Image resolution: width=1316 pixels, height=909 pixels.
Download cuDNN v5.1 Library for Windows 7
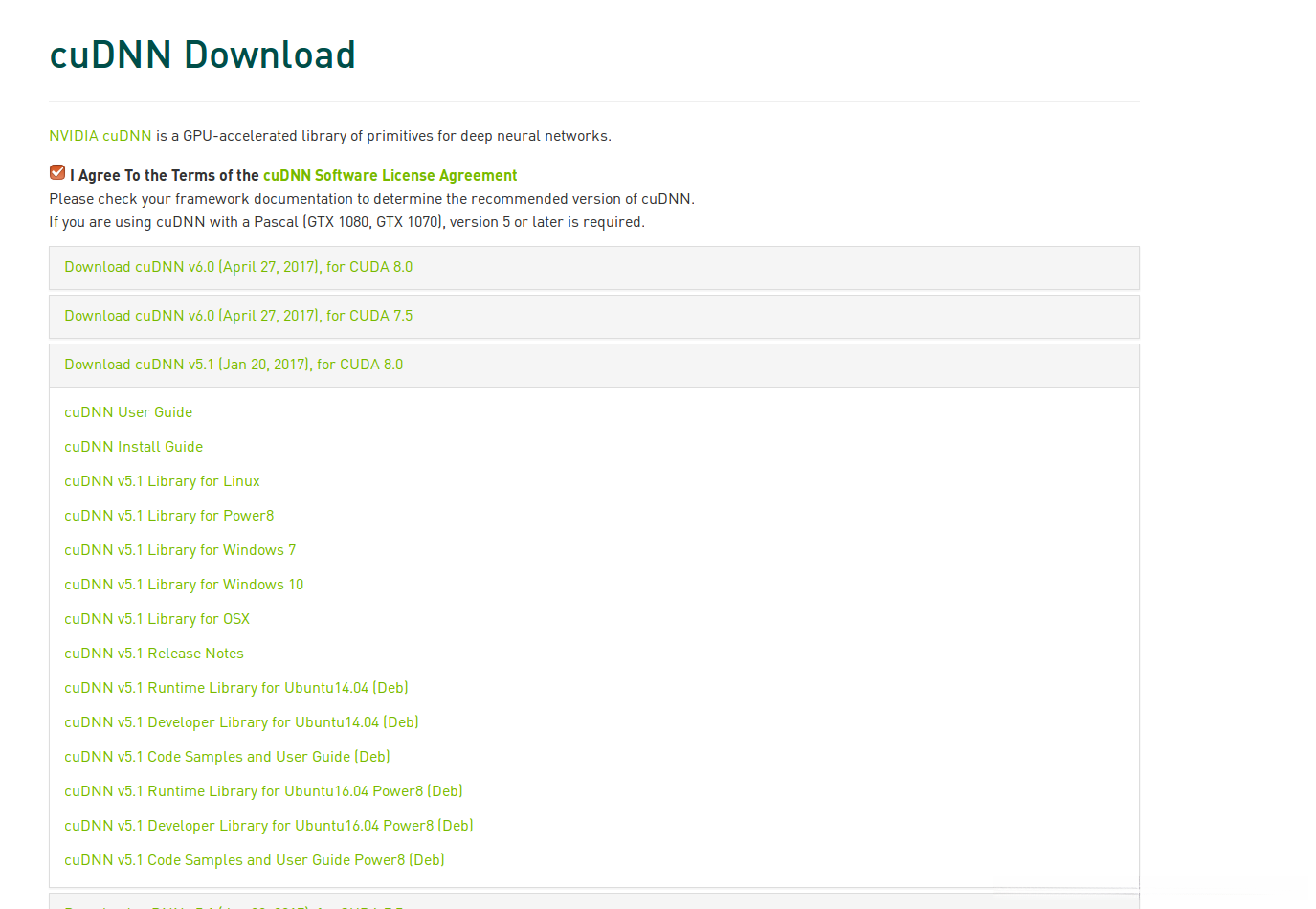click(x=180, y=550)
